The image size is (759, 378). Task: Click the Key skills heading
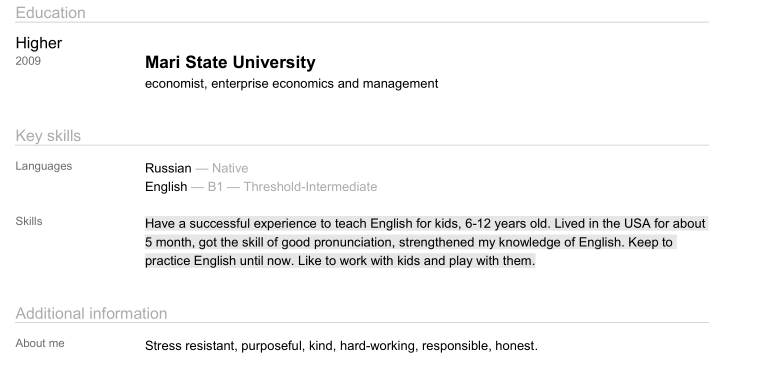[48, 136]
